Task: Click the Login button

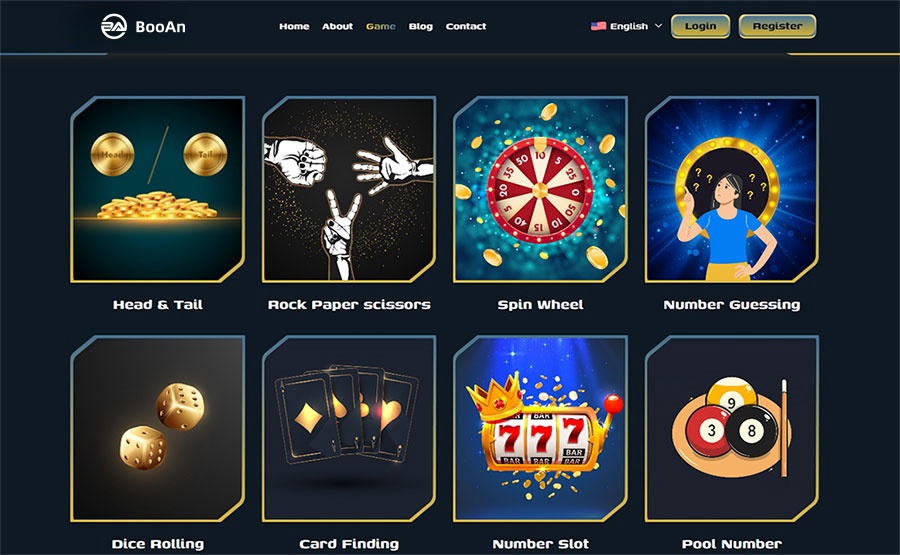Action: (x=700, y=26)
